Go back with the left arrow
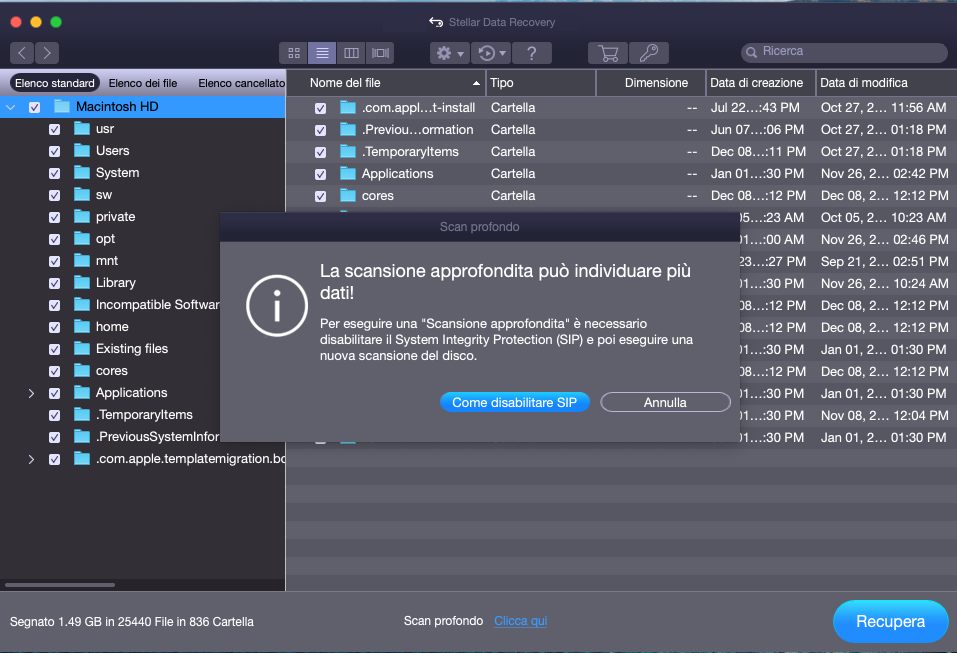 [22, 53]
